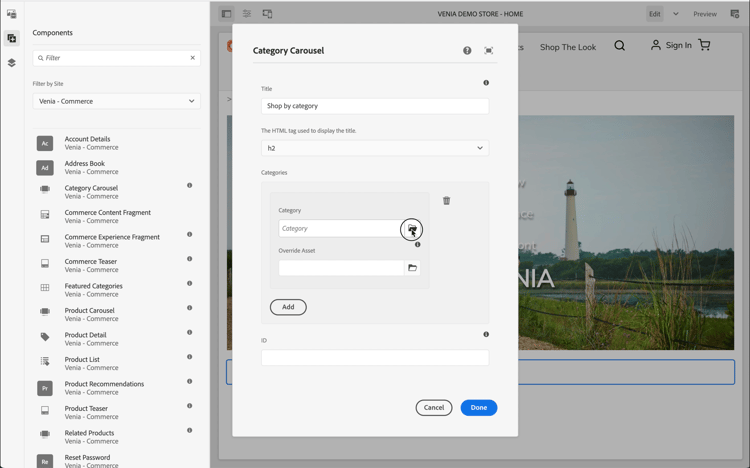Show info tooltip for ID field
This screenshot has width=750, height=468.
[x=486, y=334]
